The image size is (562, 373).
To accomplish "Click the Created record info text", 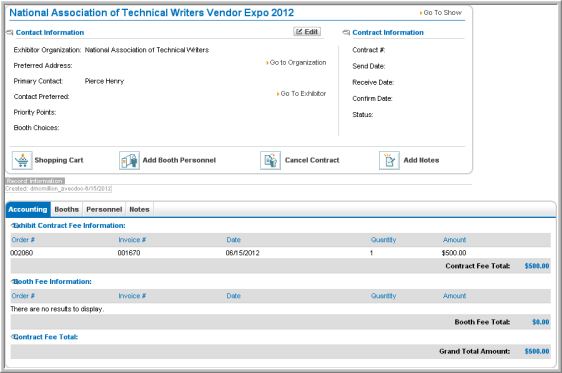I will click(x=58, y=188).
